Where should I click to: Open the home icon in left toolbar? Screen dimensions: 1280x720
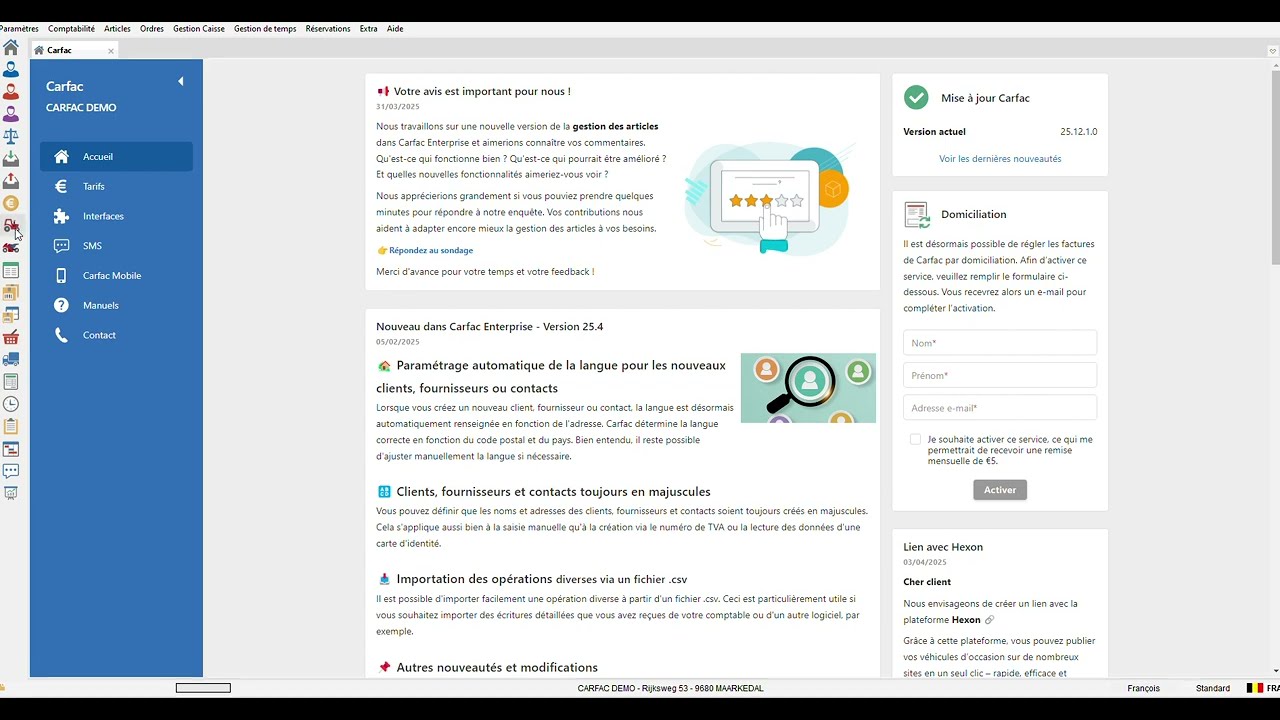[11, 47]
